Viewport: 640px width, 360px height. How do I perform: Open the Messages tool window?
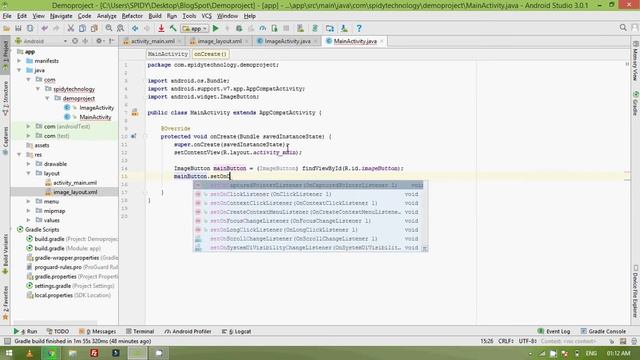pos(97,331)
